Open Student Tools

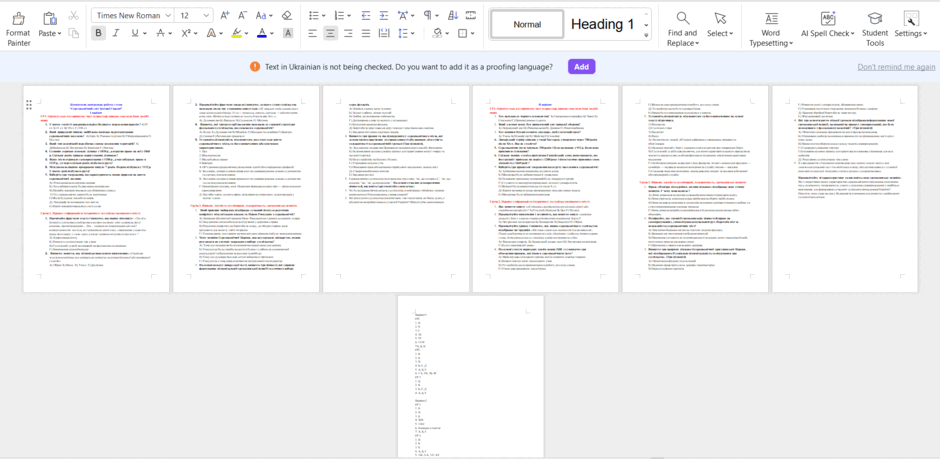point(875,29)
